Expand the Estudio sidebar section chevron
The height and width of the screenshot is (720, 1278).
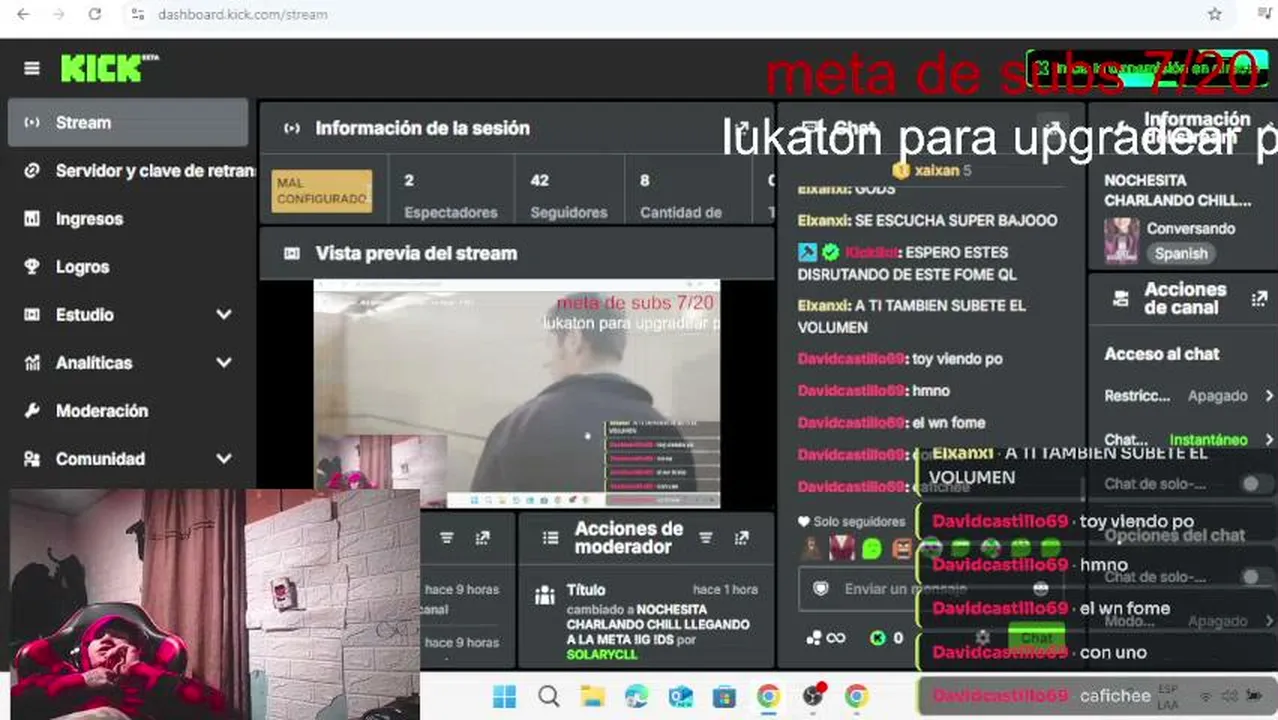pyautogui.click(x=223, y=315)
